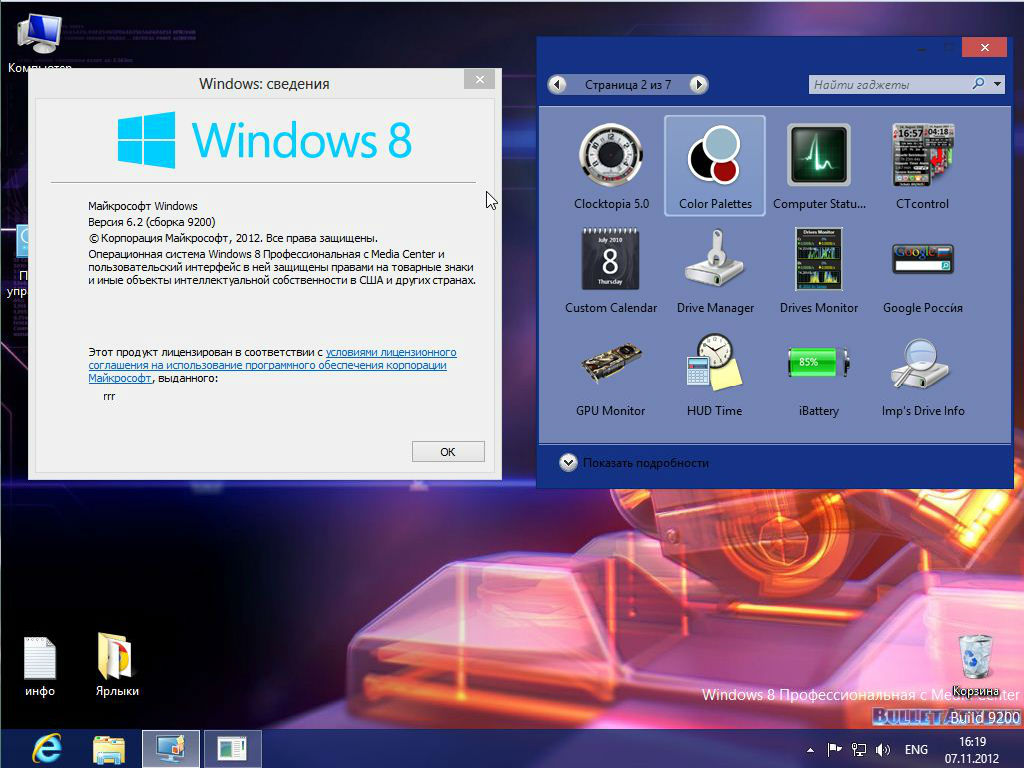Image resolution: width=1024 pixels, height=768 pixels.
Task: Go to the next gadget page
Action: [x=698, y=84]
